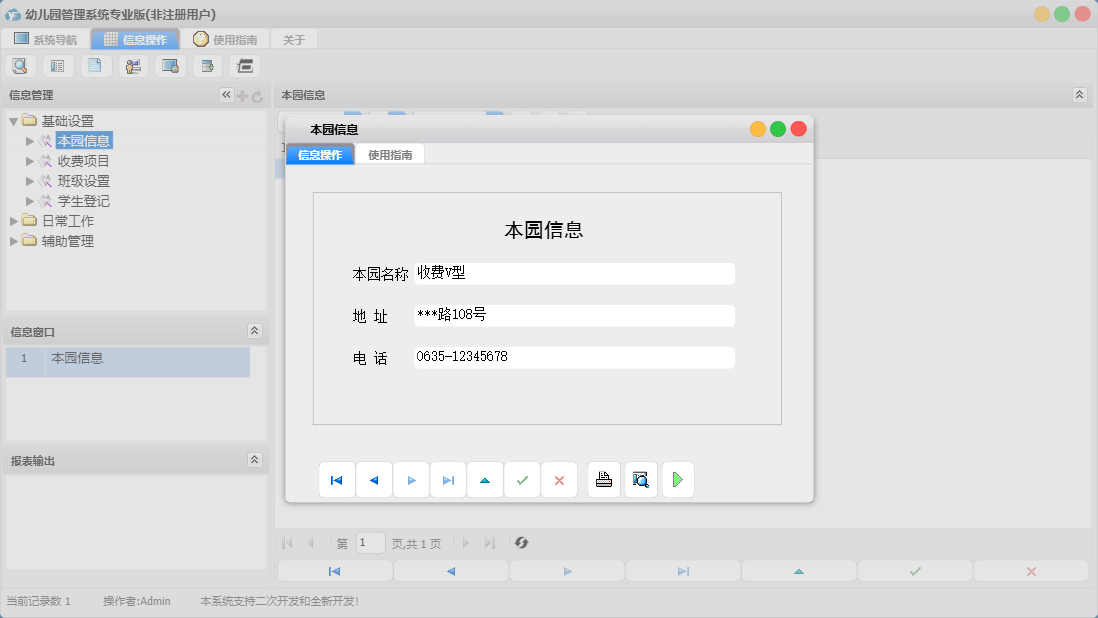Execute with the green play icon
Image resolution: width=1098 pixels, height=618 pixels.
click(x=678, y=479)
